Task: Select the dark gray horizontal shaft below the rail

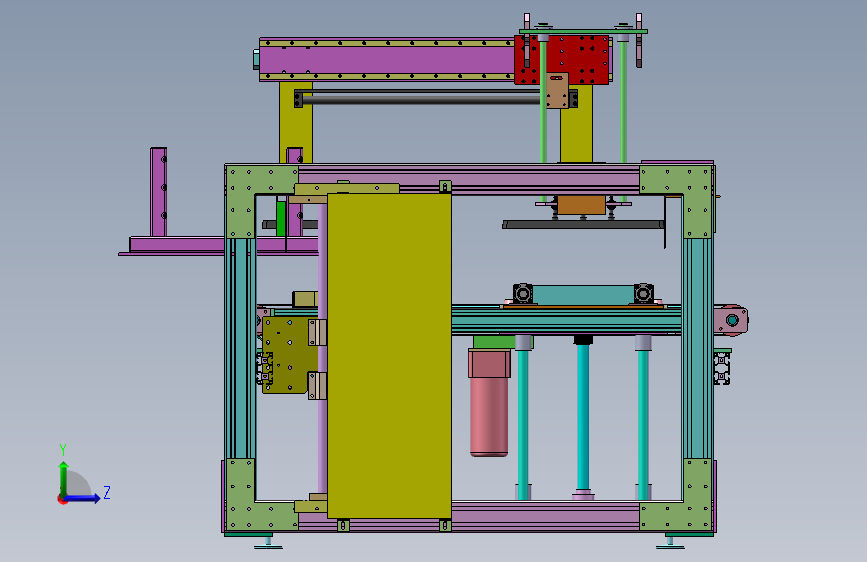Action: point(420,100)
